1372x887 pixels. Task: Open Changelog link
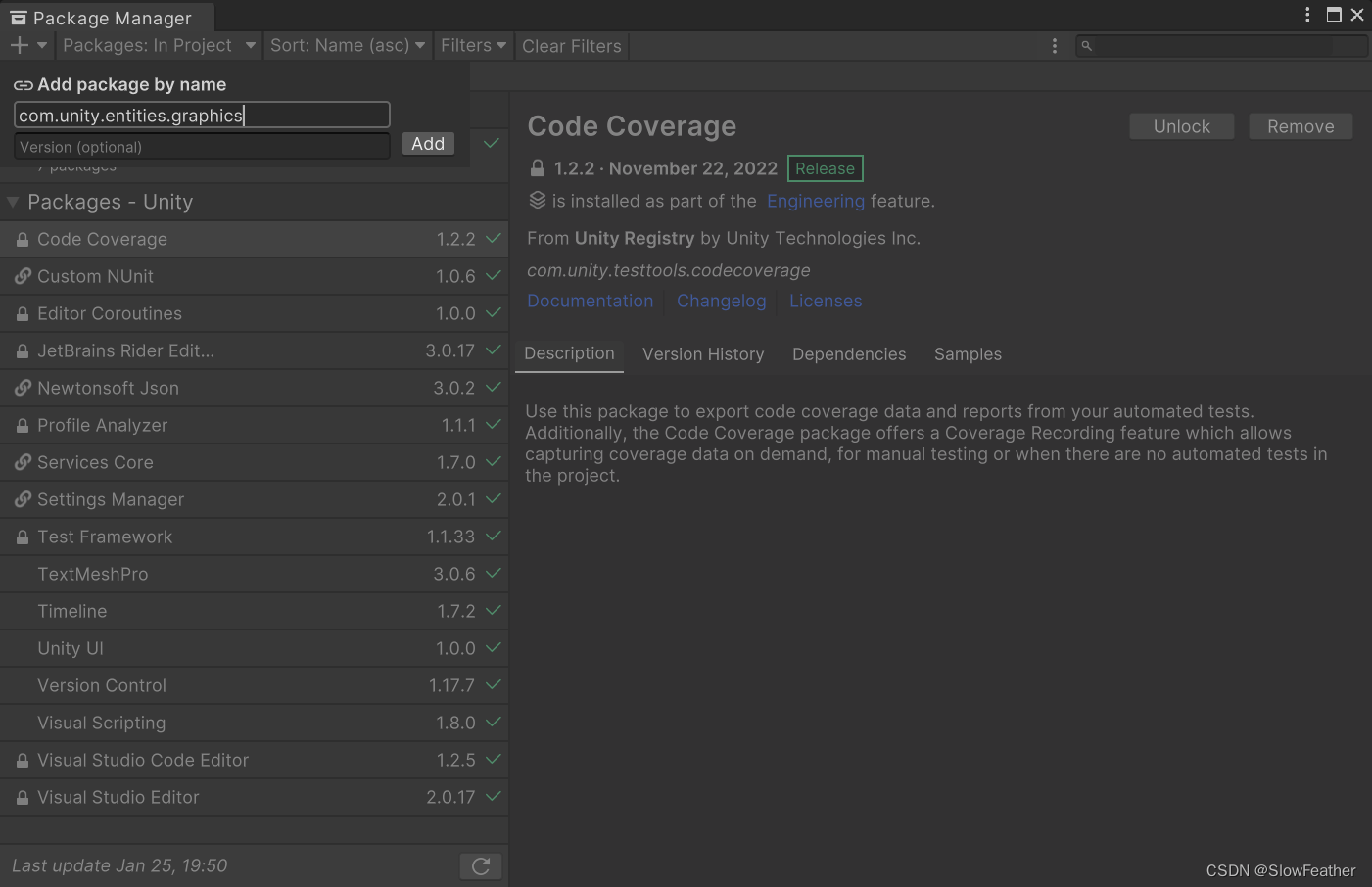coord(722,301)
